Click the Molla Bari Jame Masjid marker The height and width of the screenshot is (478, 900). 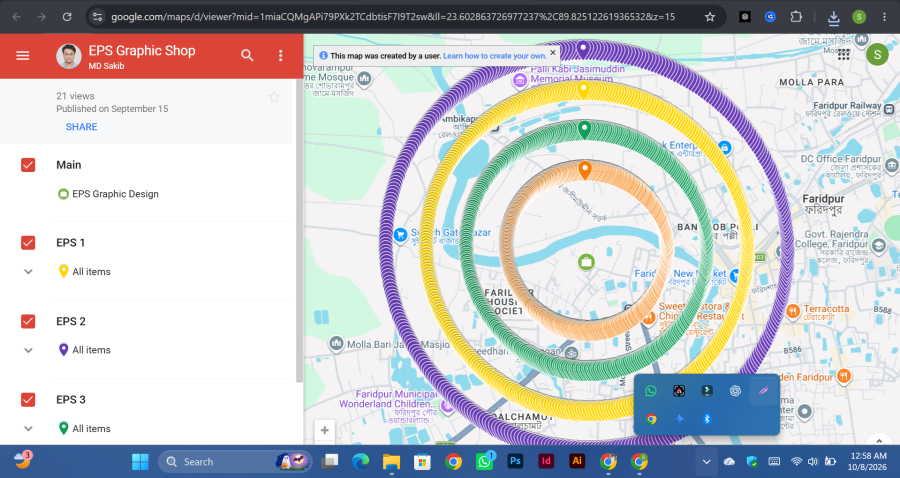pos(336,344)
